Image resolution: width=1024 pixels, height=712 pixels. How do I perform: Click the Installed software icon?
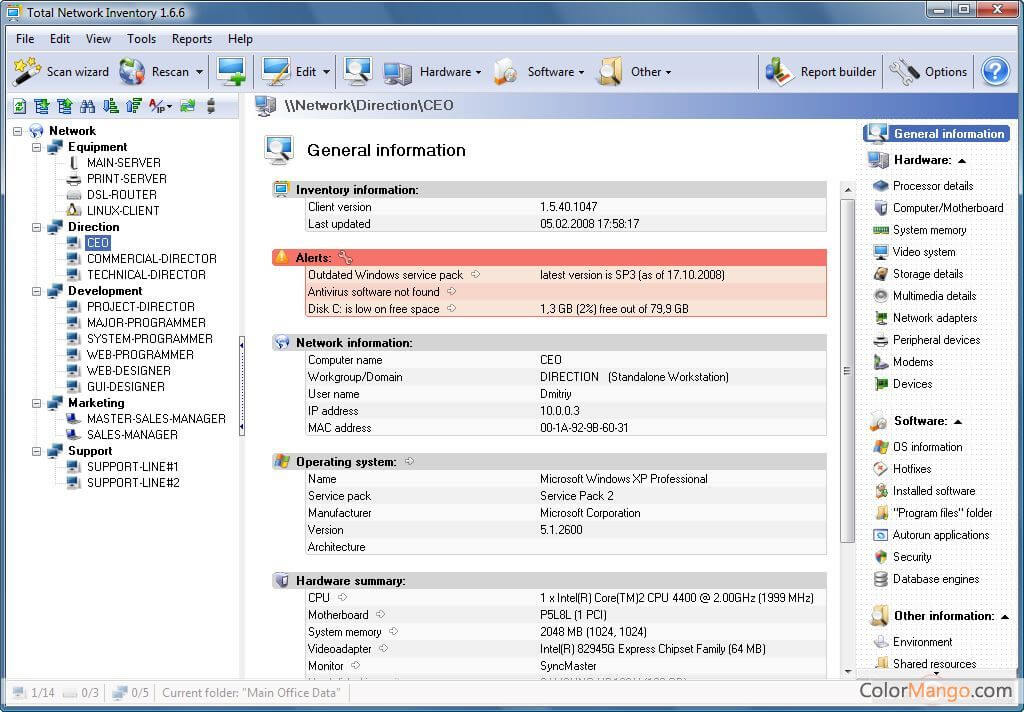pos(881,491)
